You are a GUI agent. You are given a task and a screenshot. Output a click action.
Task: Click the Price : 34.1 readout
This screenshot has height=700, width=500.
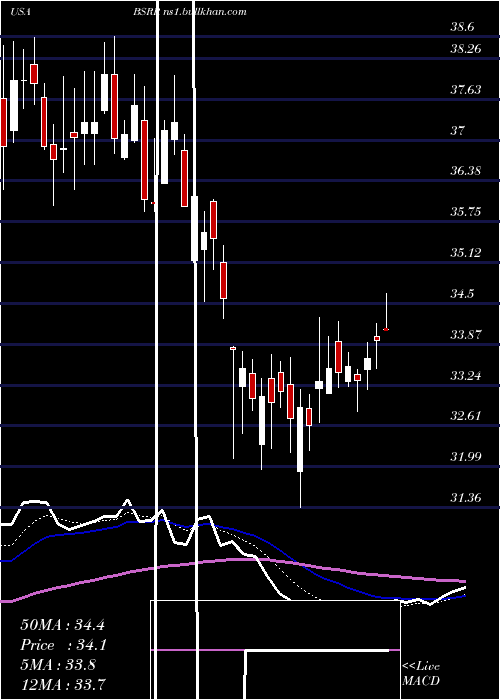pos(62,645)
